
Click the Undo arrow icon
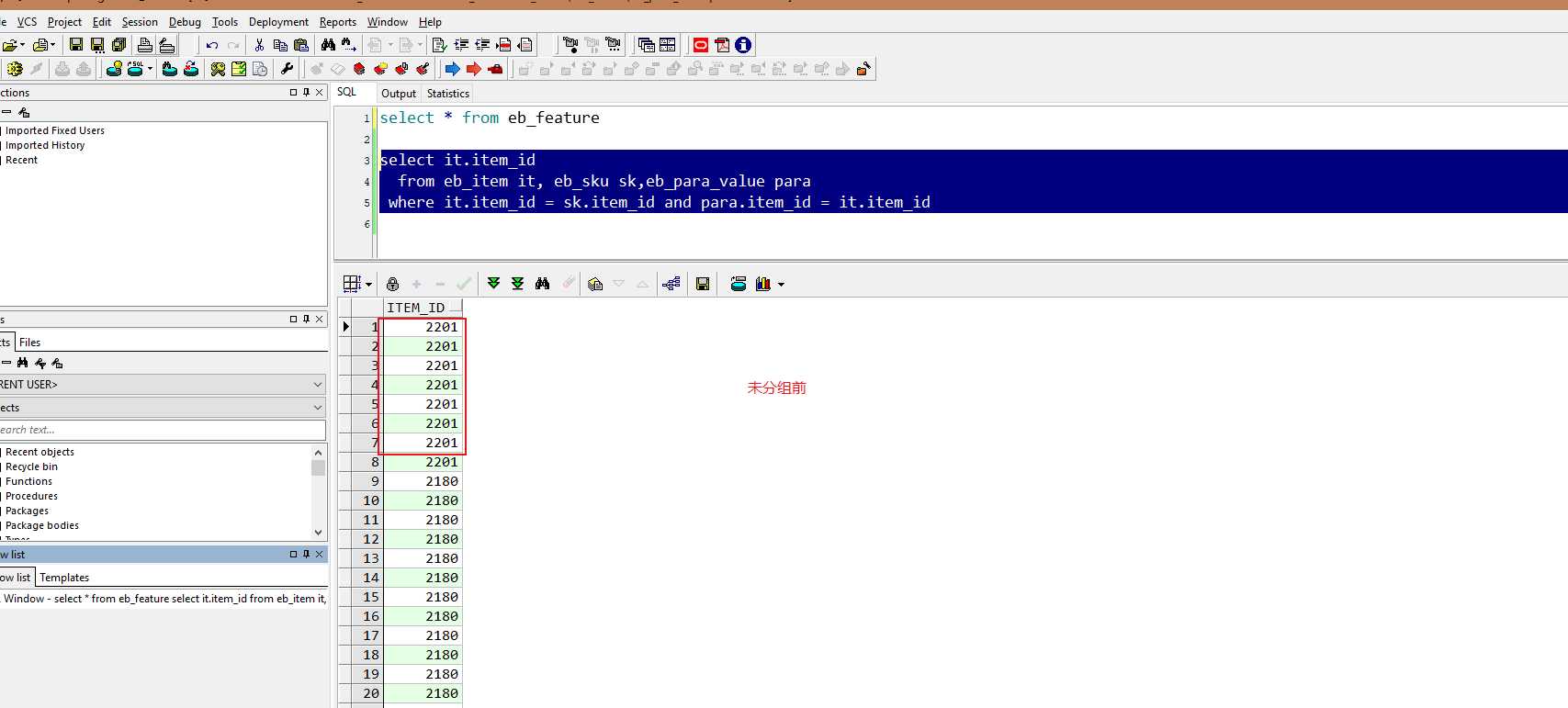click(x=212, y=45)
